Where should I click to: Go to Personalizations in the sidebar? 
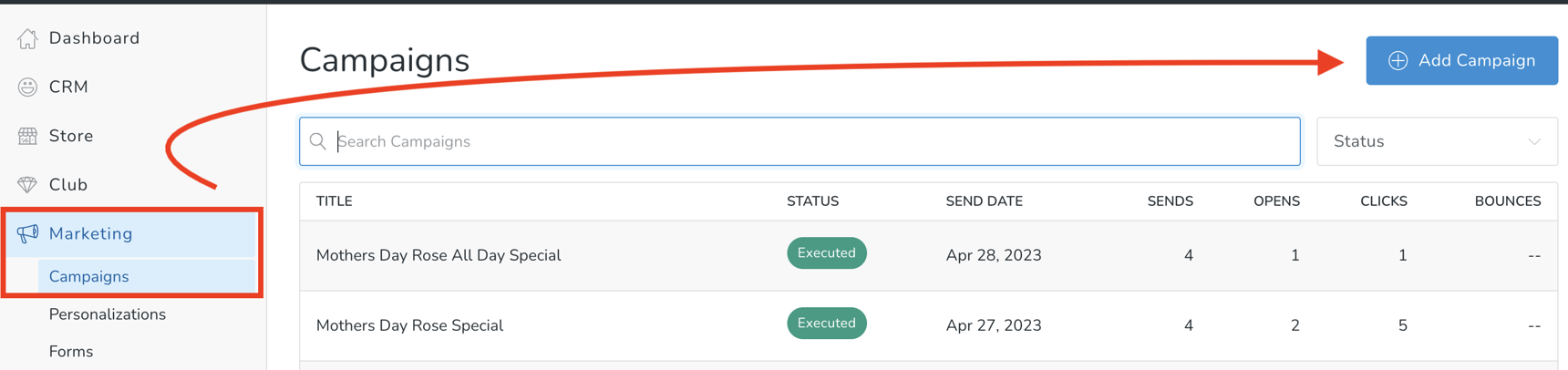pos(108,314)
